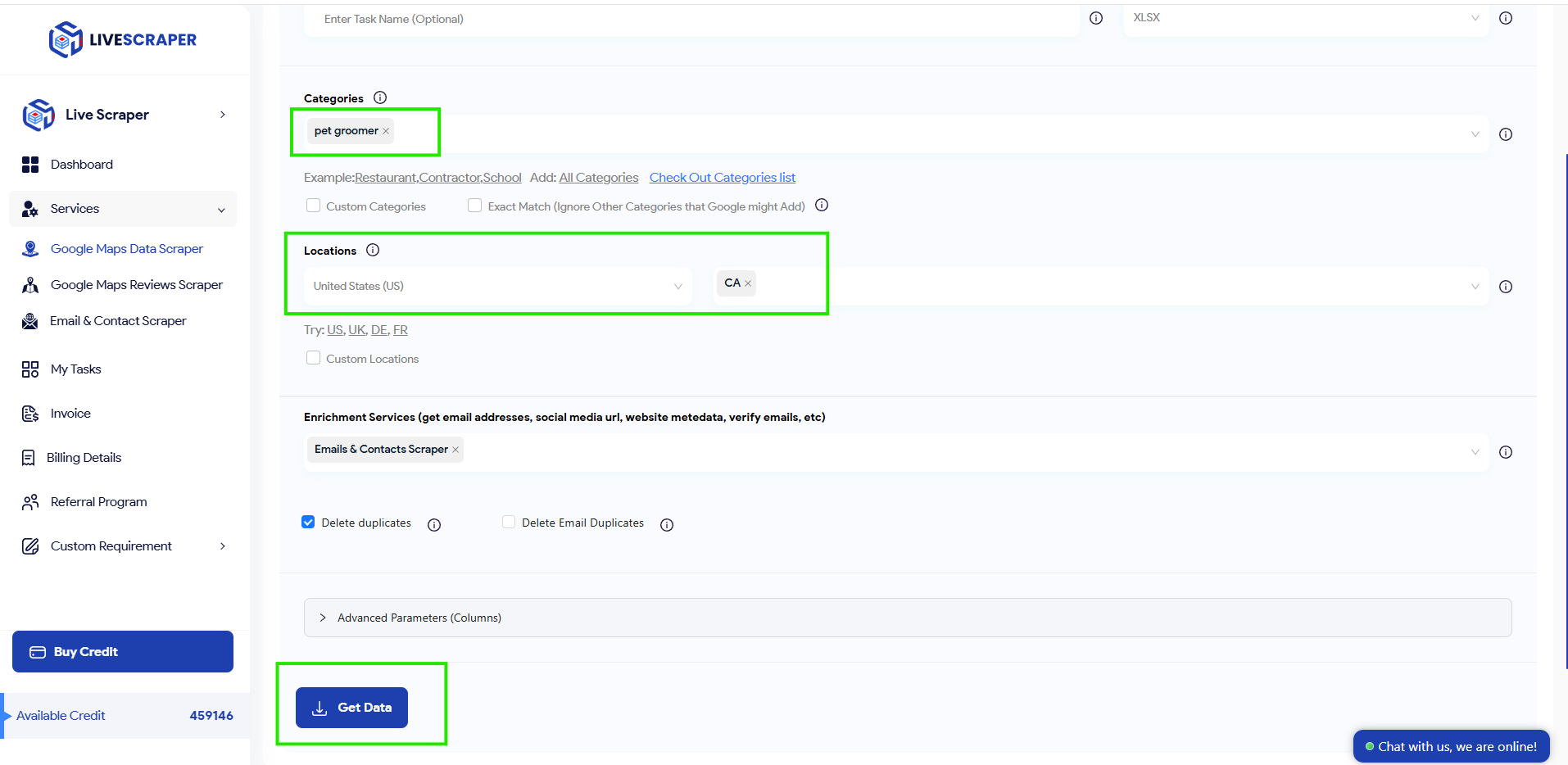Click the Email & Contact Scraper envelope icon
1568x765 pixels.
tap(30, 321)
